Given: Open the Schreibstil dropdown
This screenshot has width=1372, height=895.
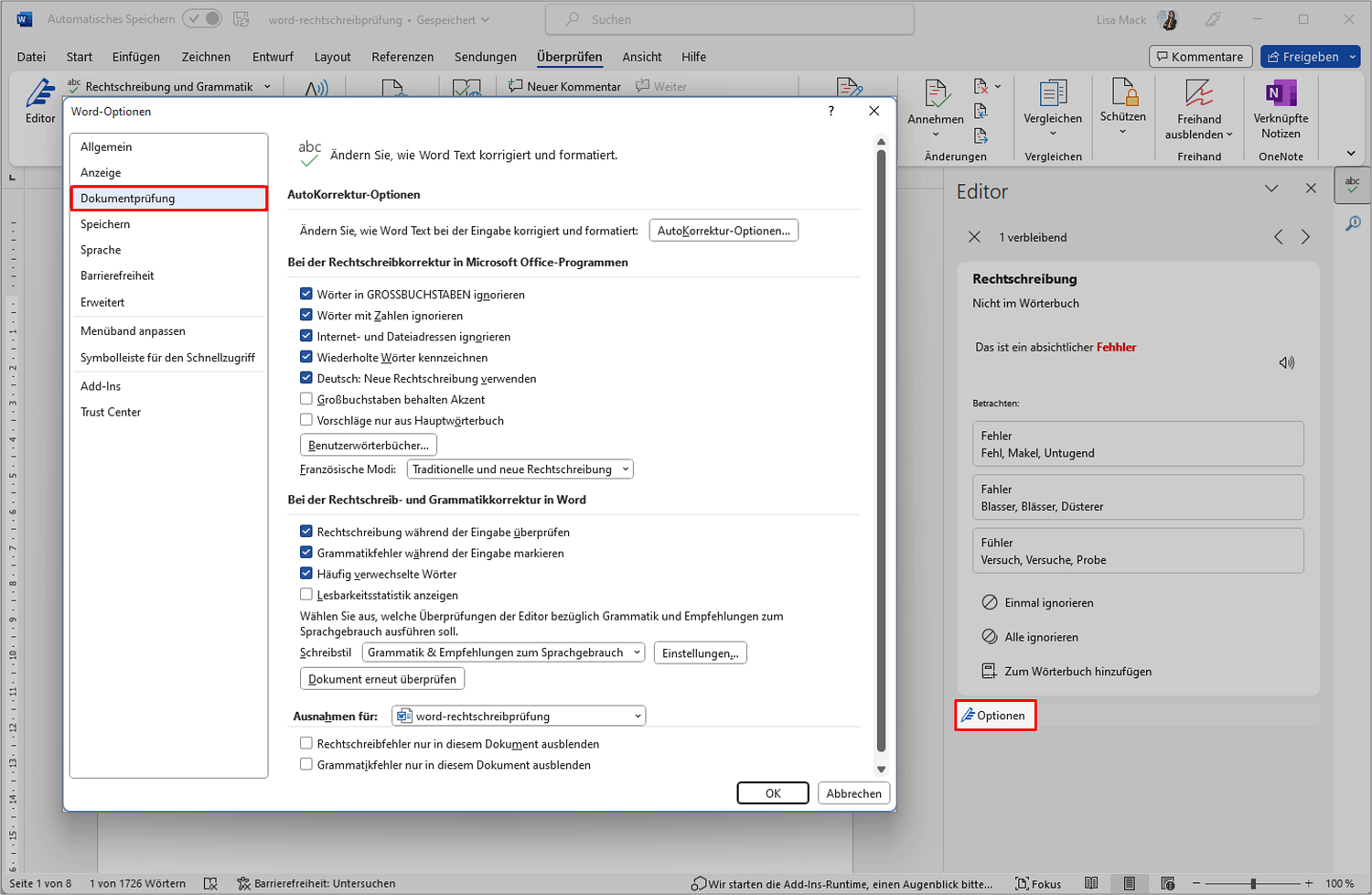Looking at the screenshot, I should 503,652.
